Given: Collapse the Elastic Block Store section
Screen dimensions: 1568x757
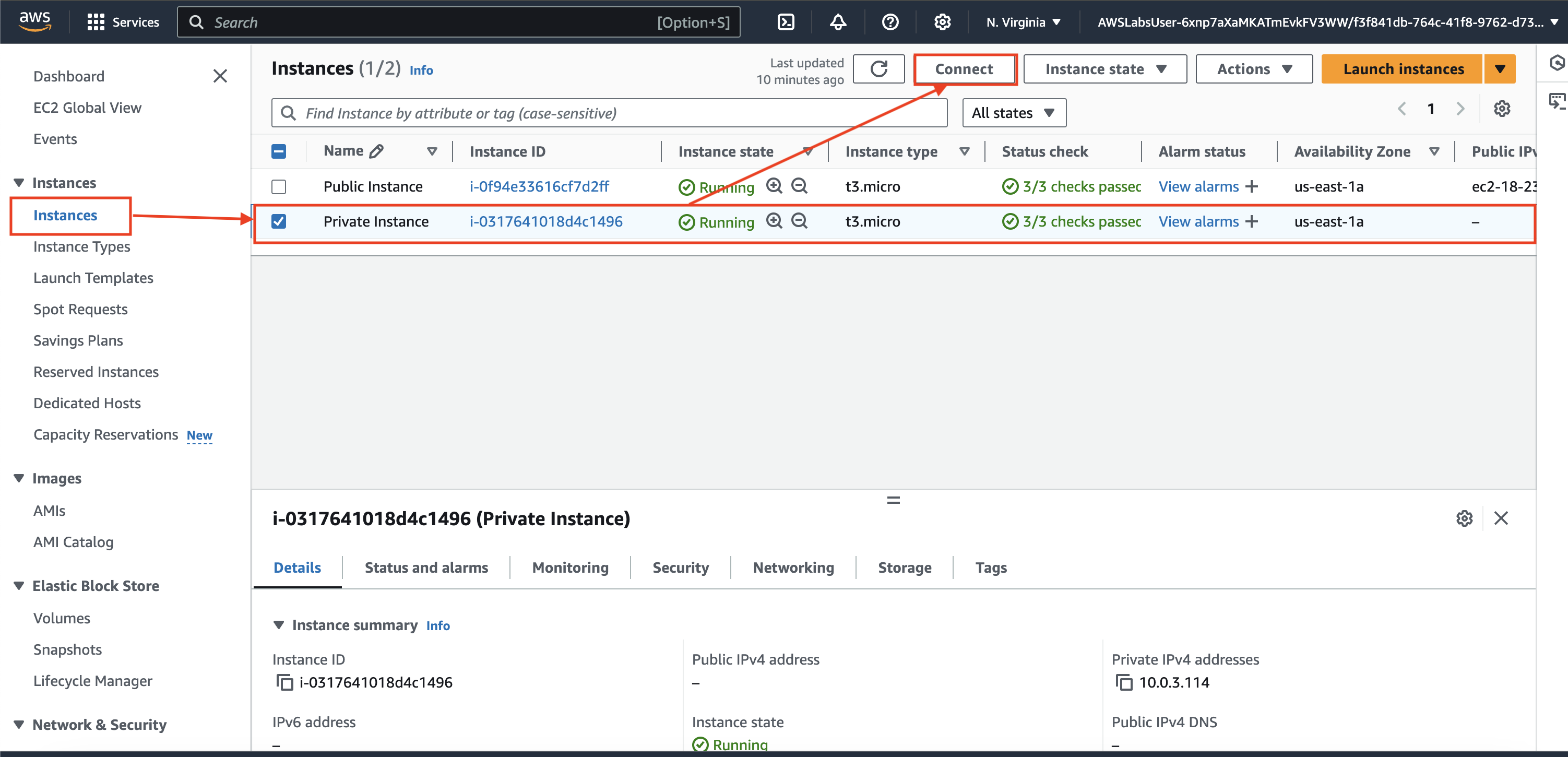Looking at the screenshot, I should click(19, 585).
